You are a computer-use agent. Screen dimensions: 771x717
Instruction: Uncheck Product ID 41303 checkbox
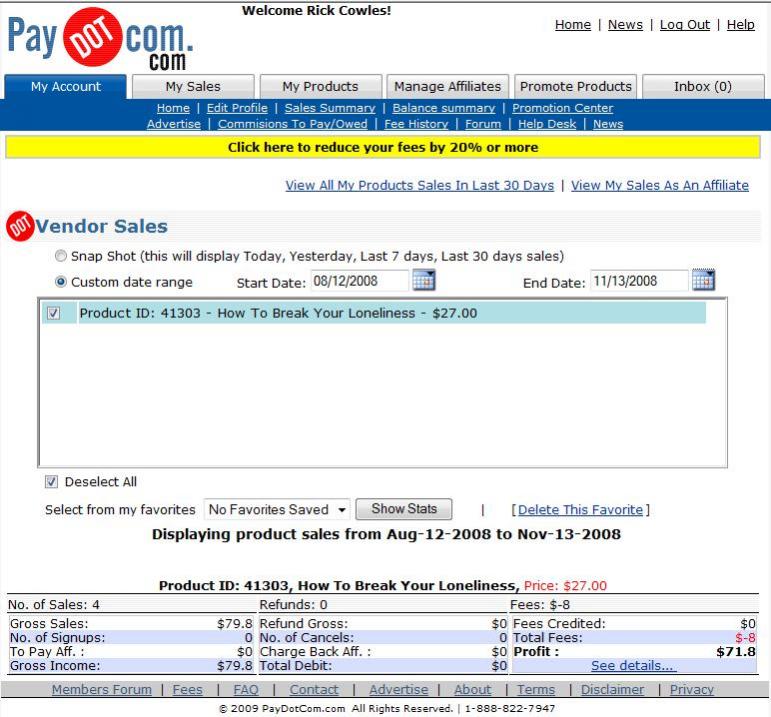coord(53,313)
